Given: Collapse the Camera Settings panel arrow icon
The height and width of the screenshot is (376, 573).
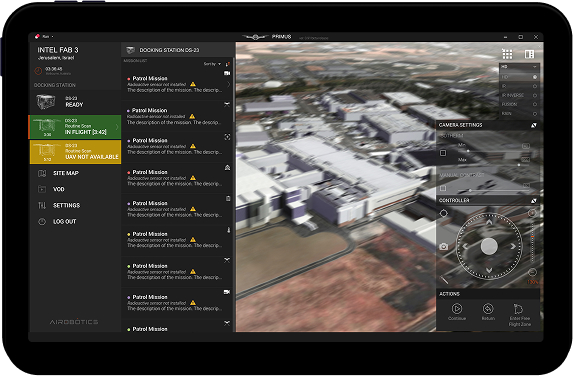Looking at the screenshot, I should [534, 125].
